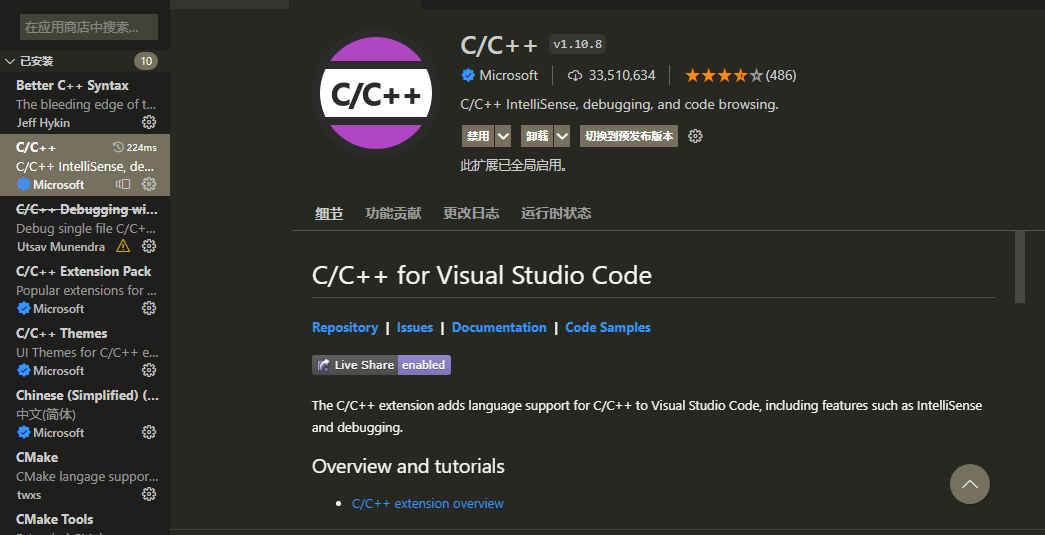Viewport: 1045px width, 535px height.
Task: Switch to the 细节 tab
Action: tap(329, 213)
